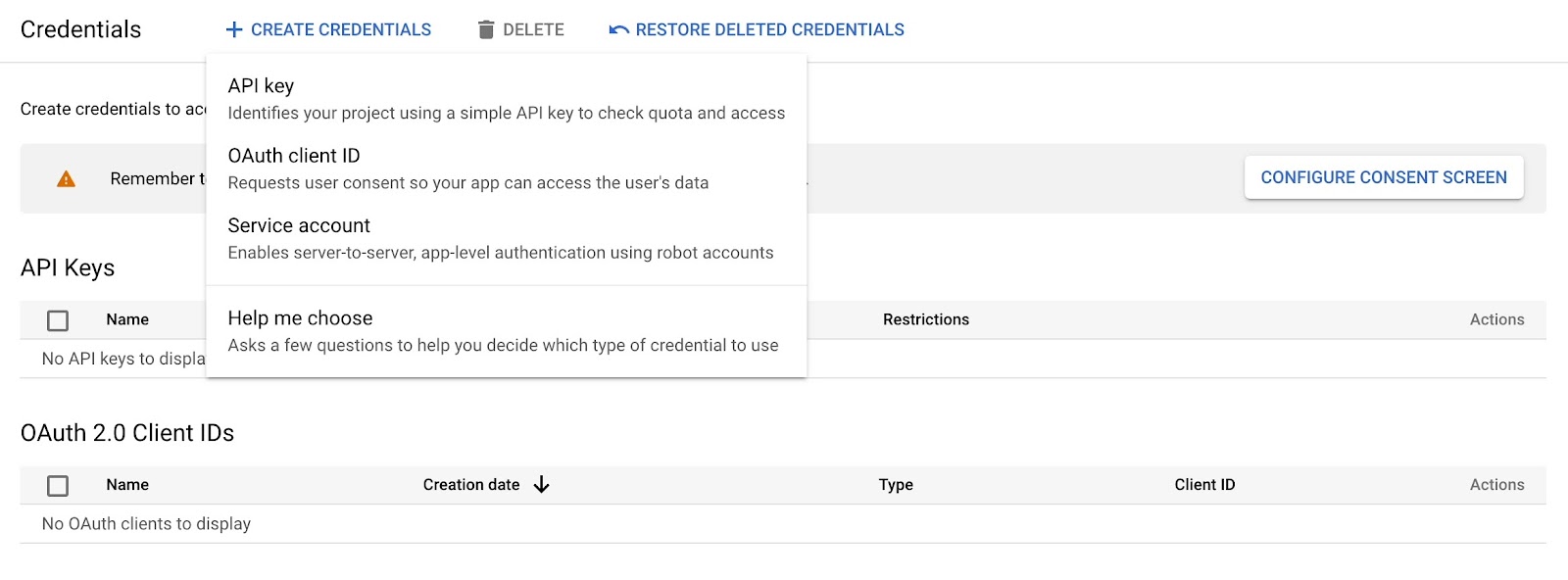Sort by the Creation date column
Screen dimensions: 1568x580
click(471, 484)
